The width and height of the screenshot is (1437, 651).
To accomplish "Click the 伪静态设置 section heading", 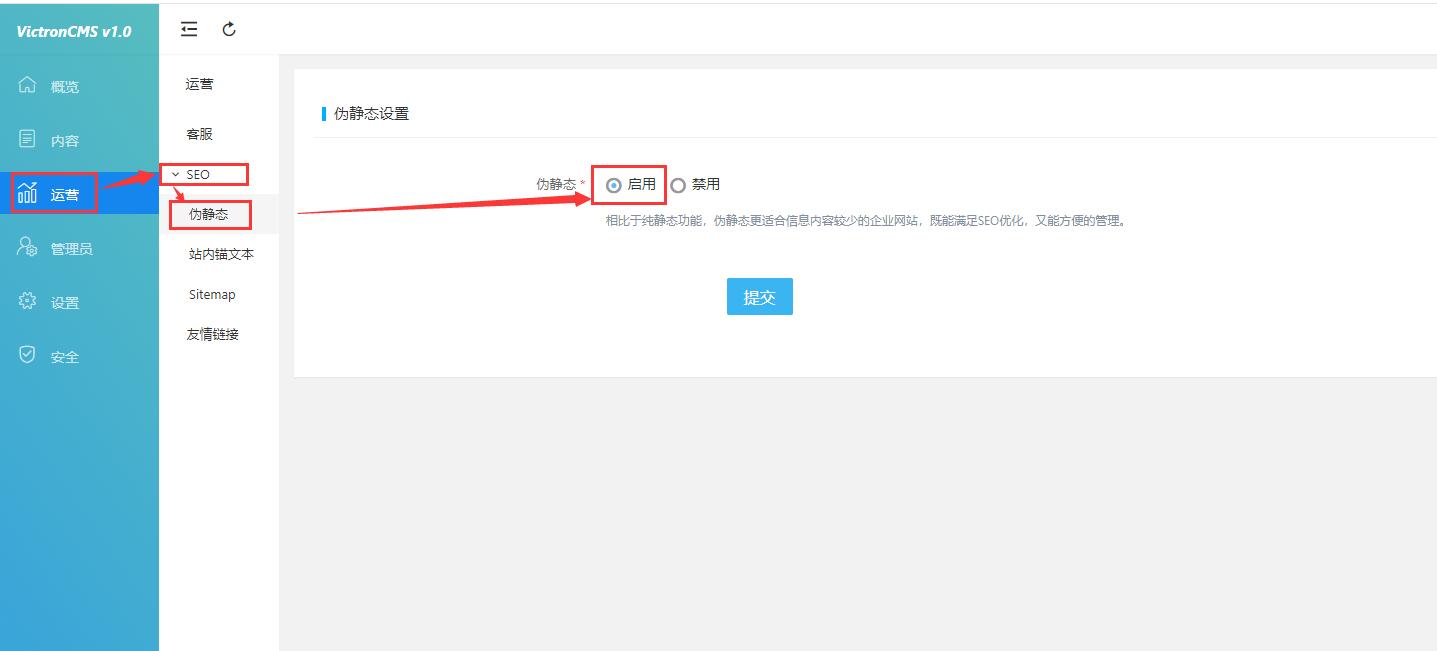I will pyautogui.click(x=371, y=114).
